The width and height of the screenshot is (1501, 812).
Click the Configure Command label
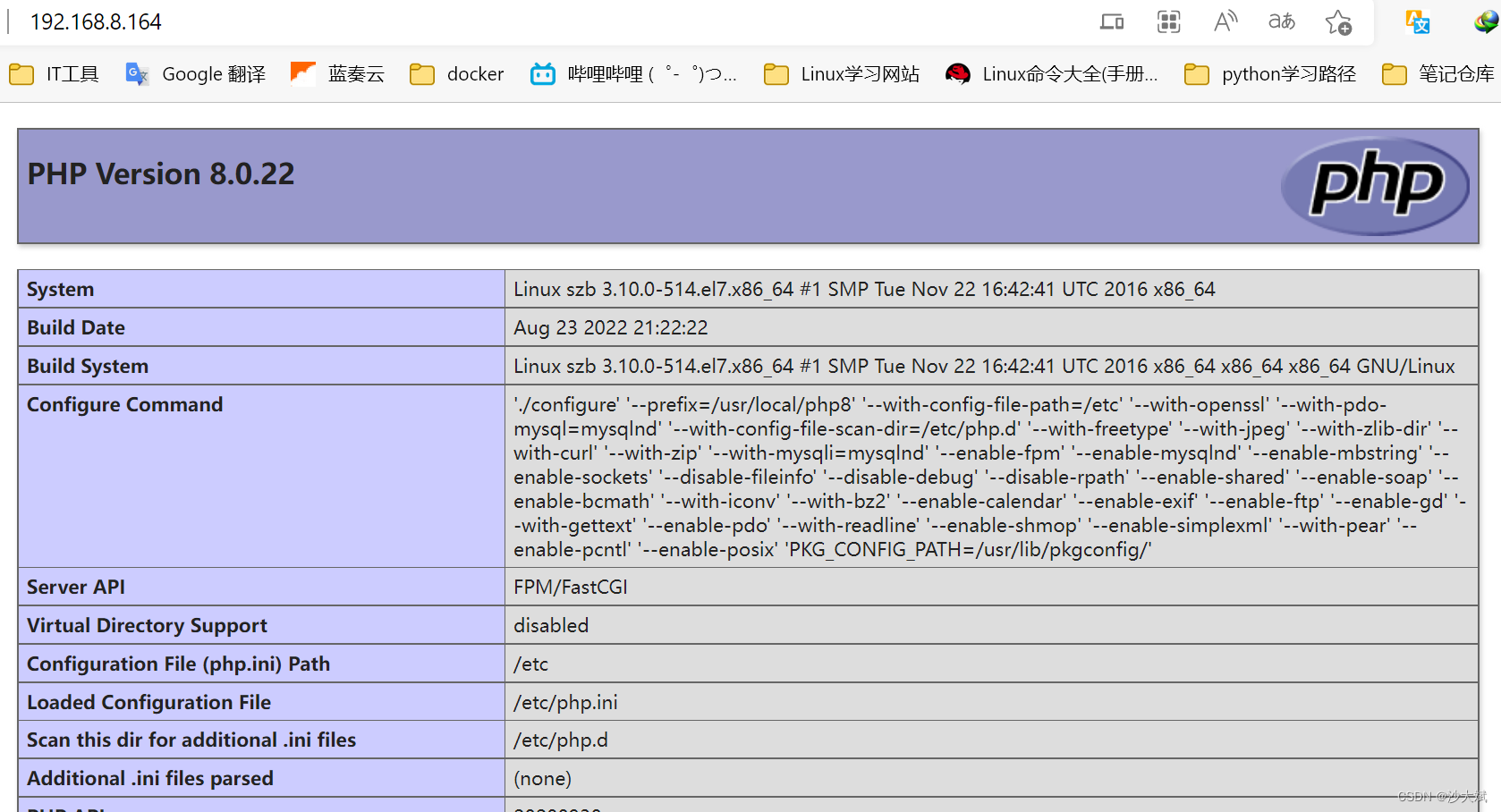(124, 404)
